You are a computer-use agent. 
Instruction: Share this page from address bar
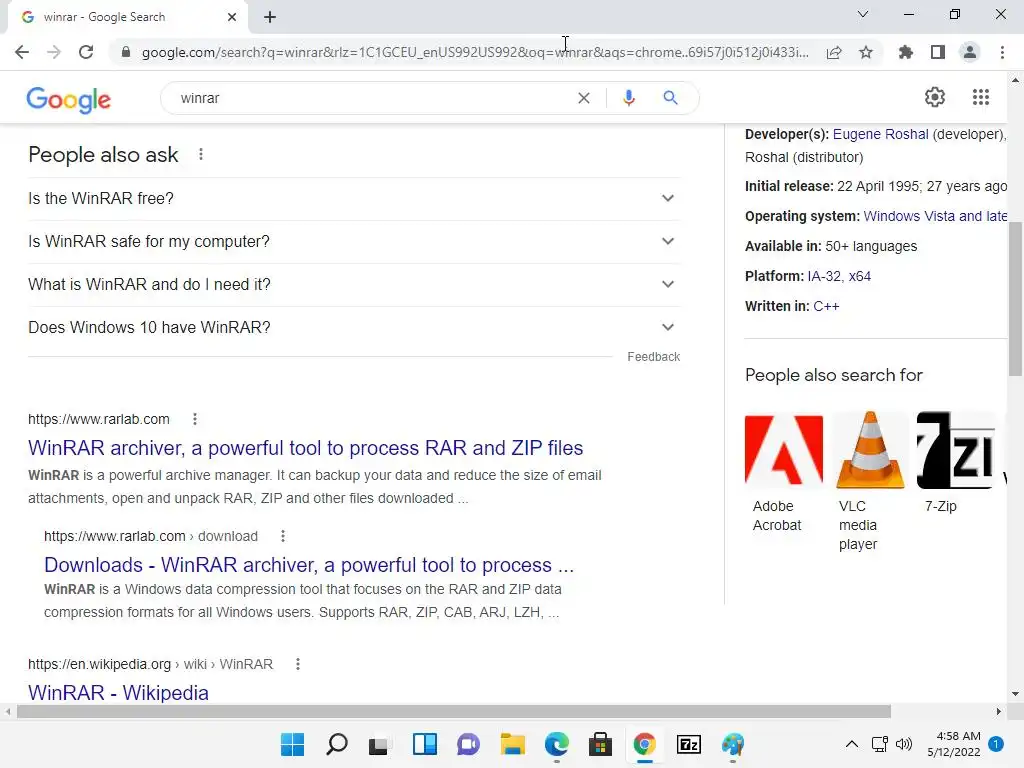(834, 52)
